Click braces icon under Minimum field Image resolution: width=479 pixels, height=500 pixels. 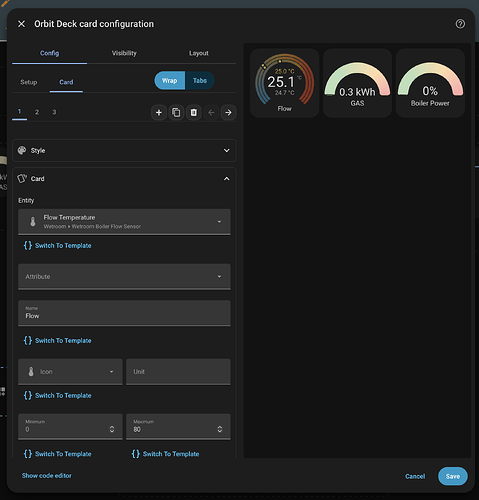pos(28,454)
